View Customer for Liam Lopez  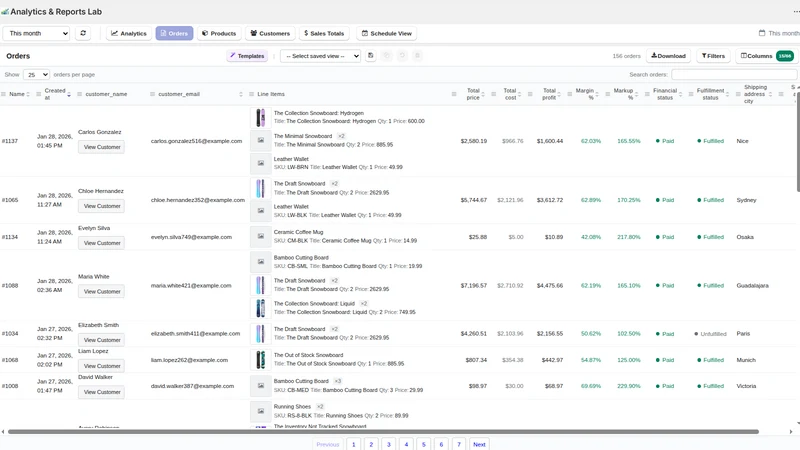pos(102,366)
